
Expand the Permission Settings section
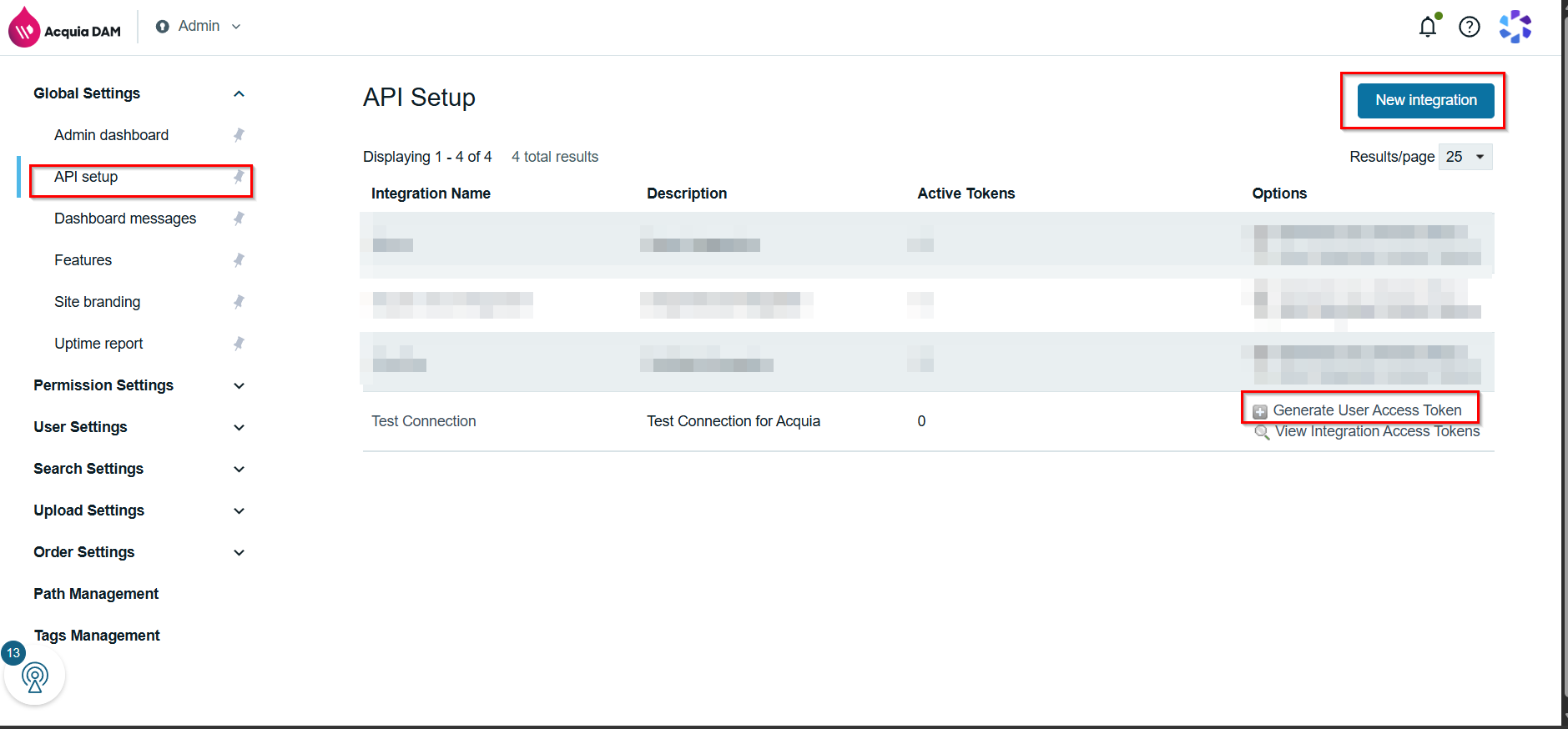pyautogui.click(x=239, y=385)
